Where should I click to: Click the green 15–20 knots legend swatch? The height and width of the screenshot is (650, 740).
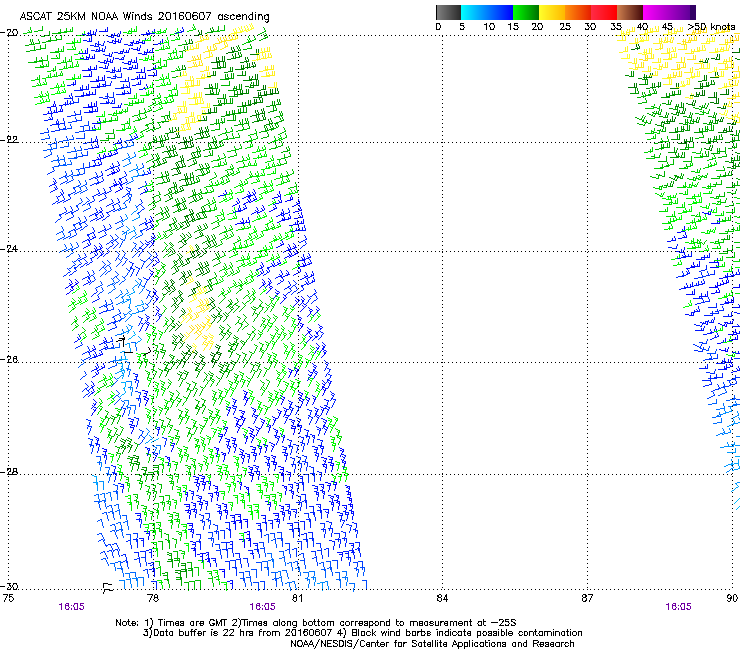coord(526,12)
